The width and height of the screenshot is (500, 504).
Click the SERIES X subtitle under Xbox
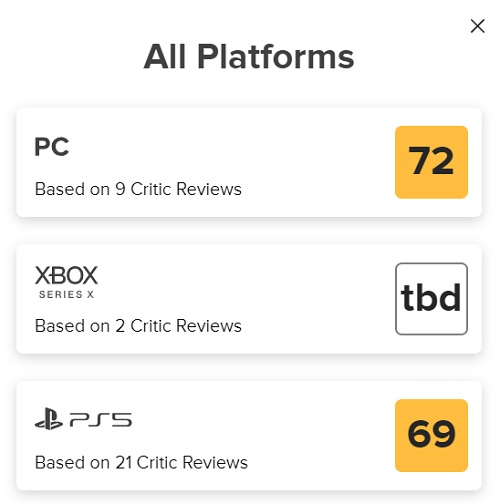click(66, 294)
